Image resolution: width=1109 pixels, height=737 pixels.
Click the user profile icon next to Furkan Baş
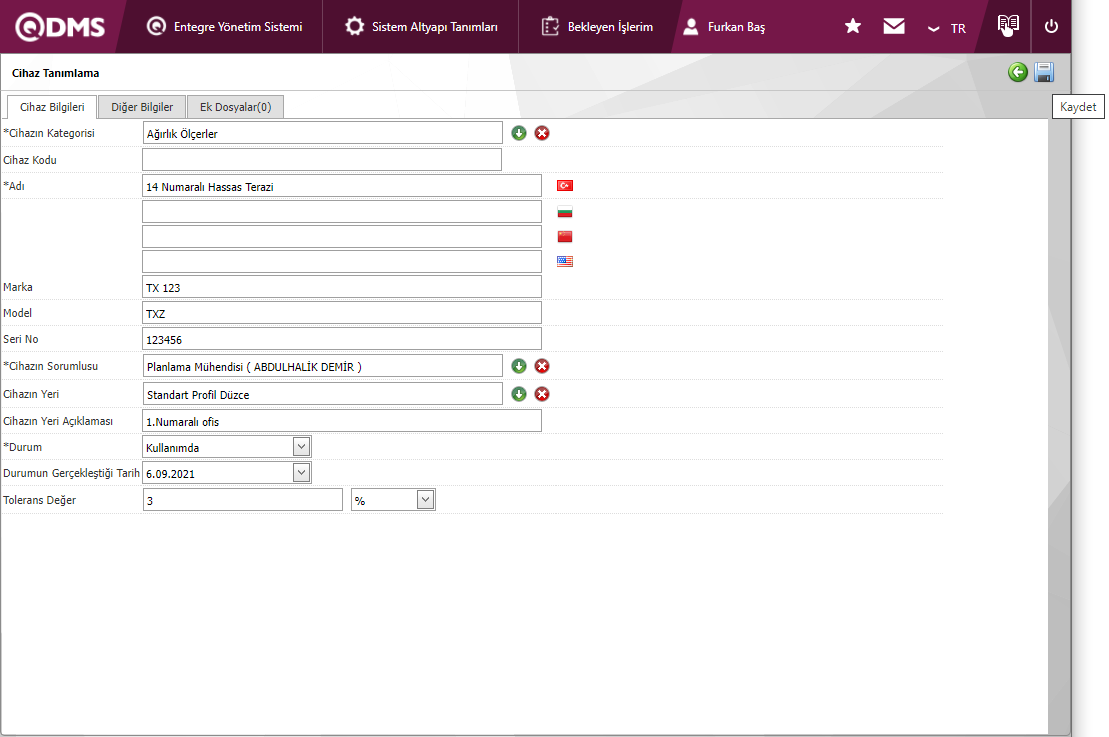tap(691, 27)
